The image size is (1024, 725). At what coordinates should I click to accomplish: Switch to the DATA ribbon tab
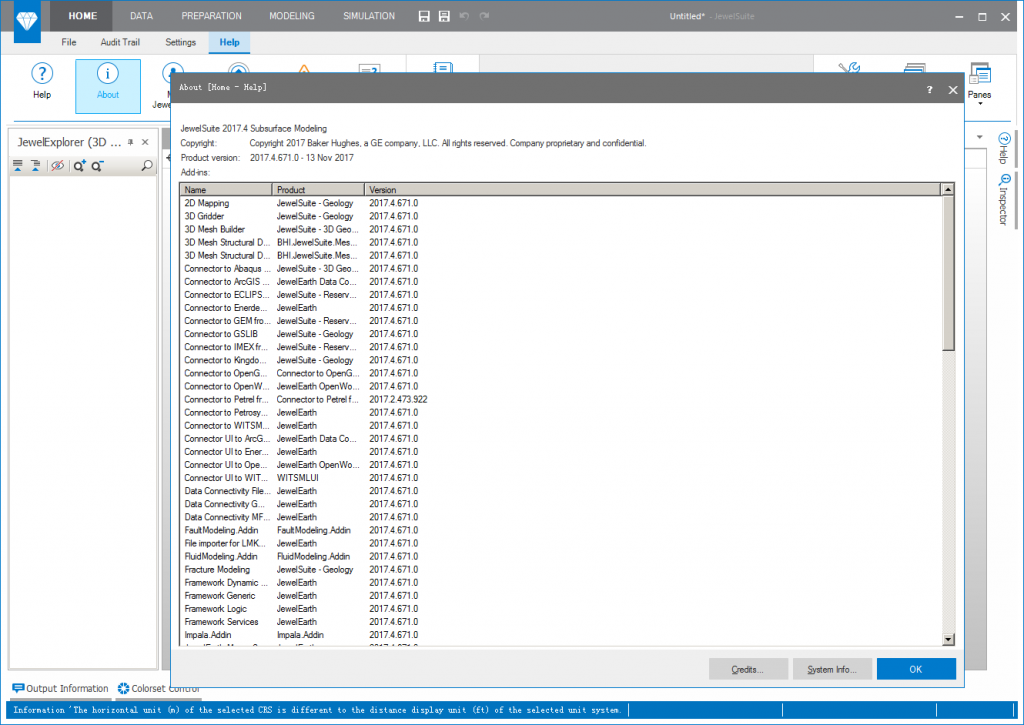point(141,16)
